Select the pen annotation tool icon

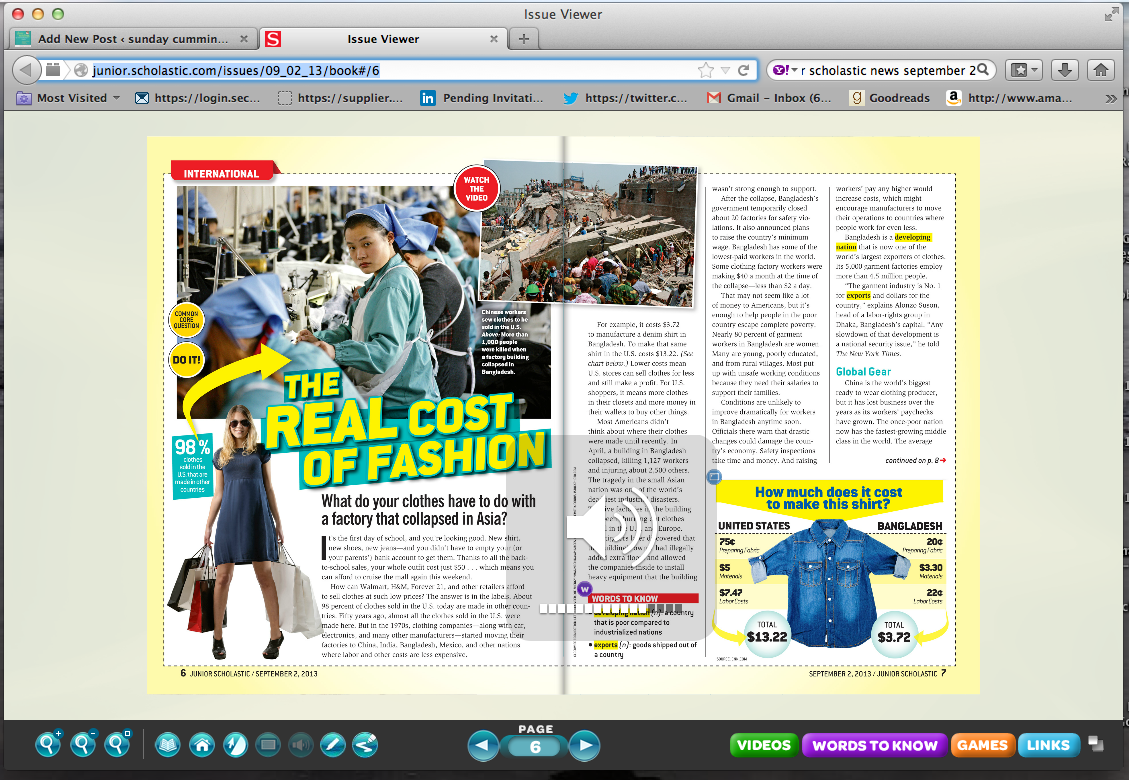332,745
